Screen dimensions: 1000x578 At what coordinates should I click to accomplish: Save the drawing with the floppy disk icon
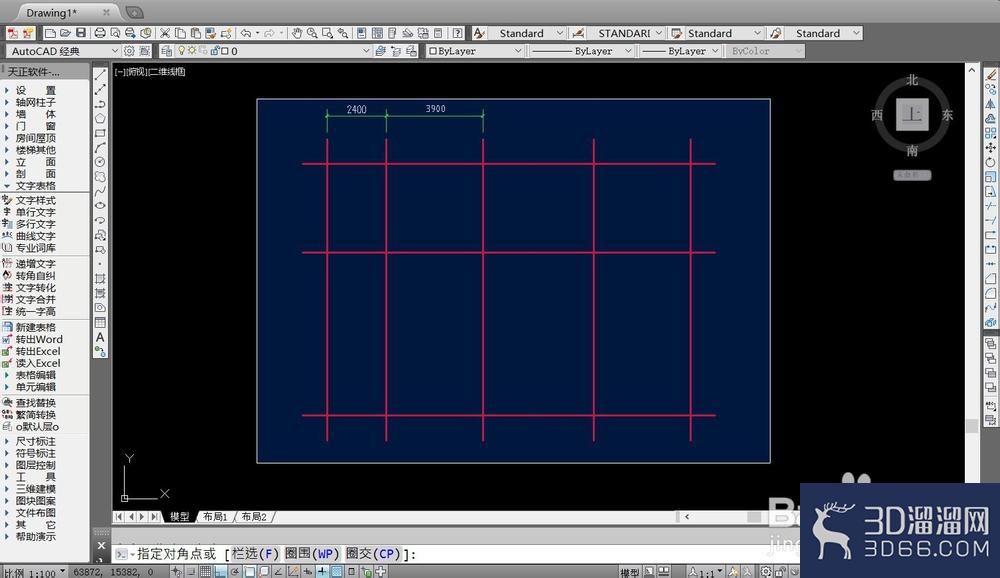pyautogui.click(x=80, y=33)
